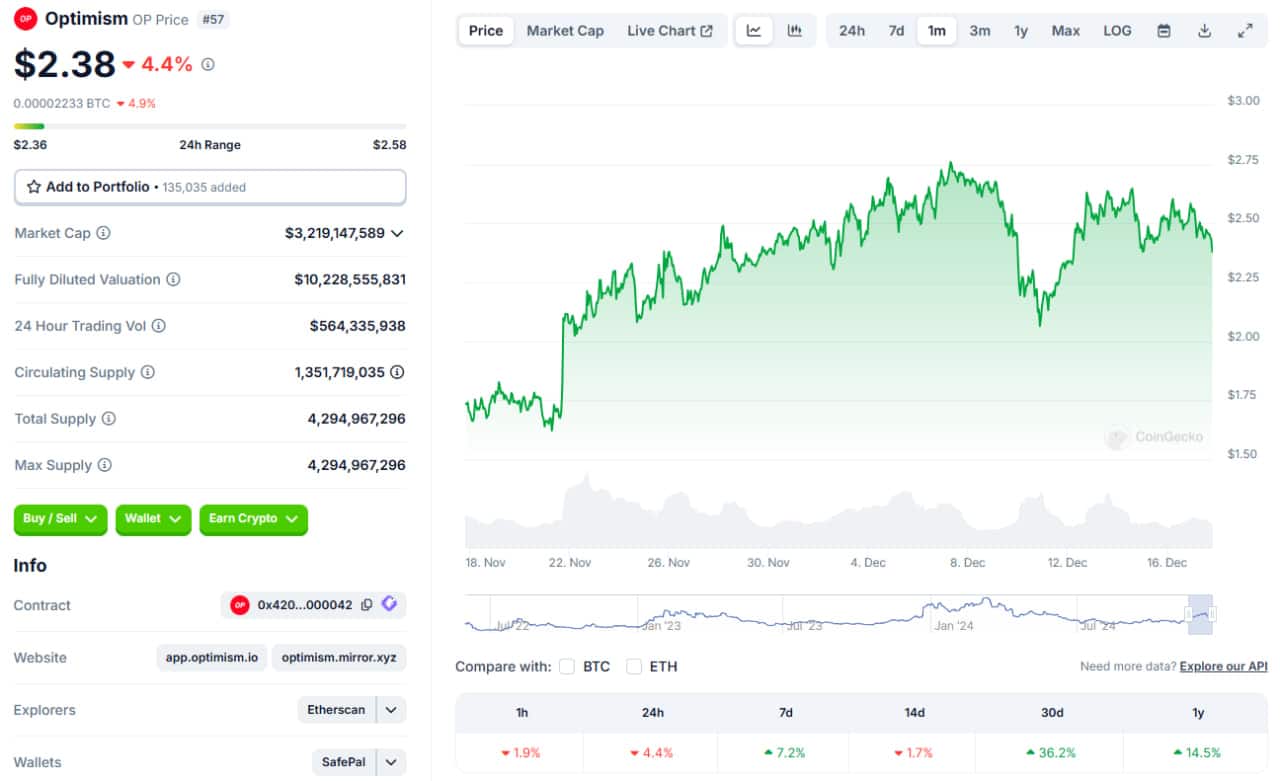
Task: Click the info icon beside the 4.4% change
Action: point(208,64)
